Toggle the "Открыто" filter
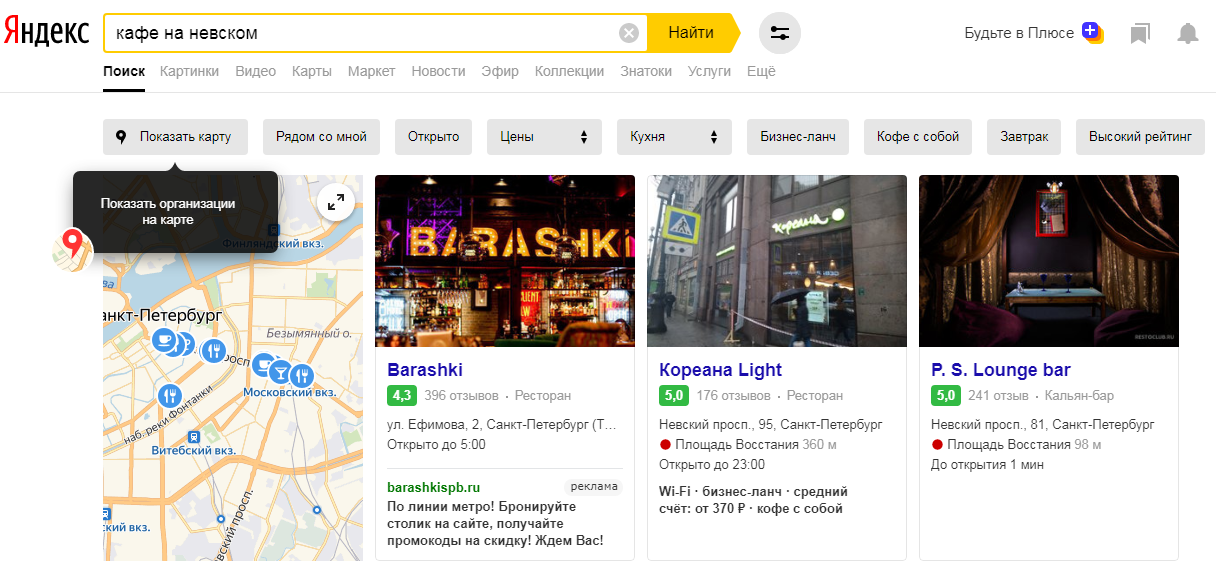The height and width of the screenshot is (578, 1216). (433, 137)
